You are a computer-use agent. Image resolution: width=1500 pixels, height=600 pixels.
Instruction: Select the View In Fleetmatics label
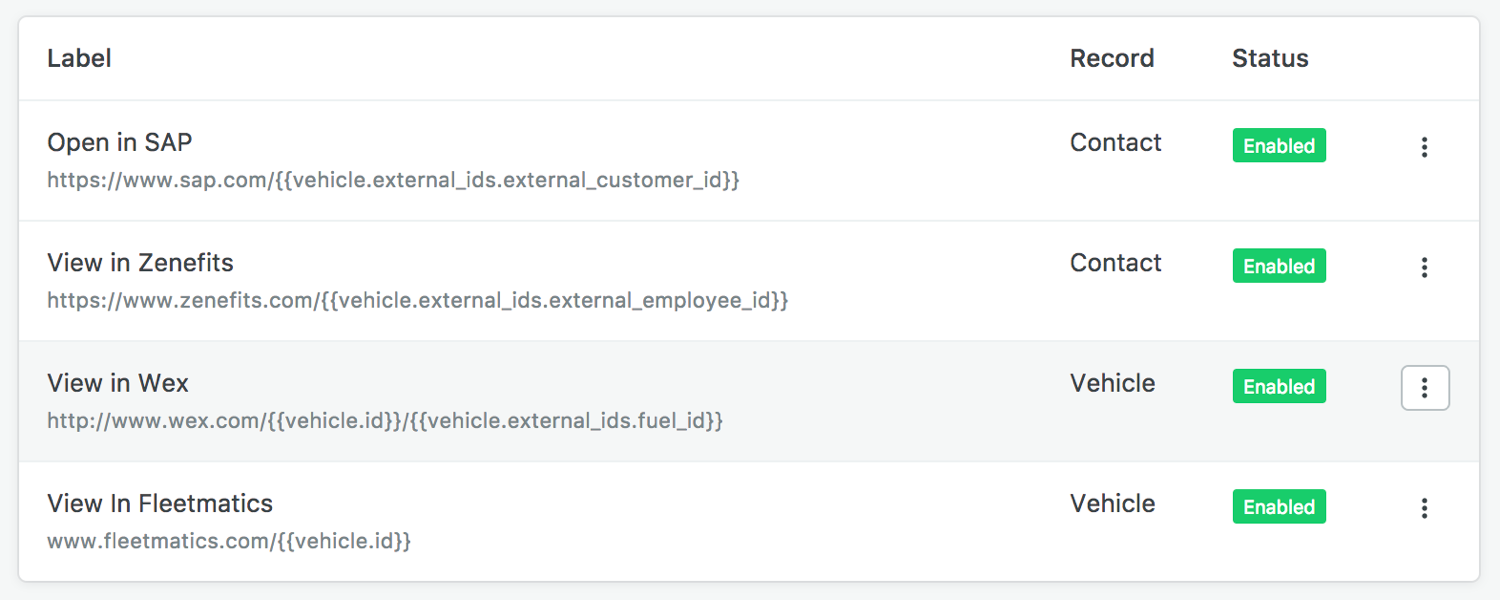tap(159, 503)
